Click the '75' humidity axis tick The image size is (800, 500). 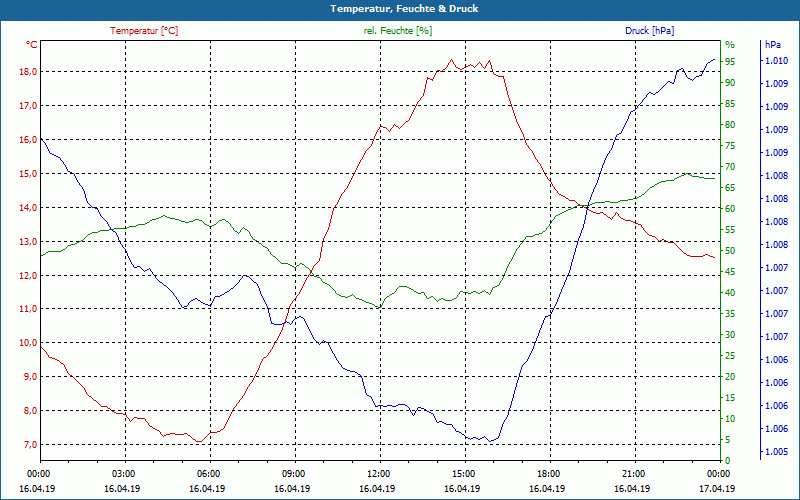pos(730,146)
